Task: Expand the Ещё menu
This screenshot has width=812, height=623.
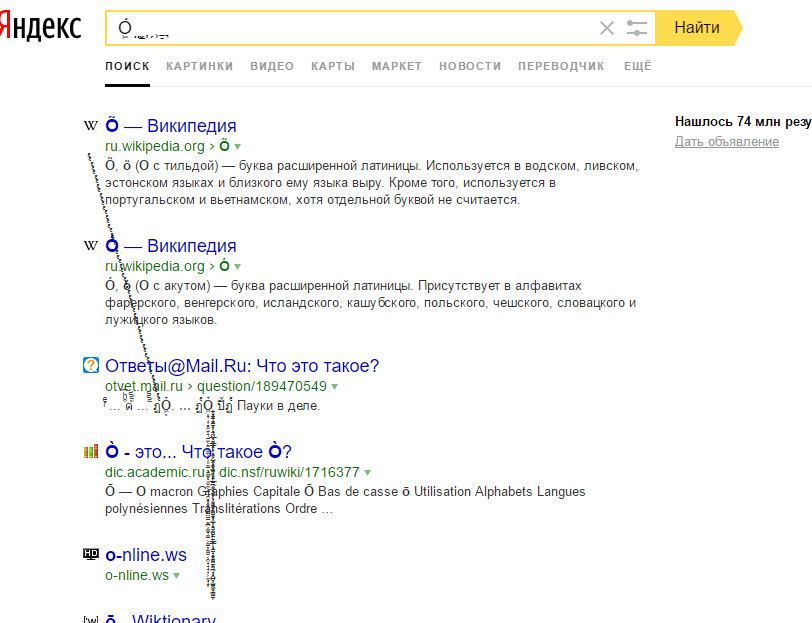Action: (637, 66)
